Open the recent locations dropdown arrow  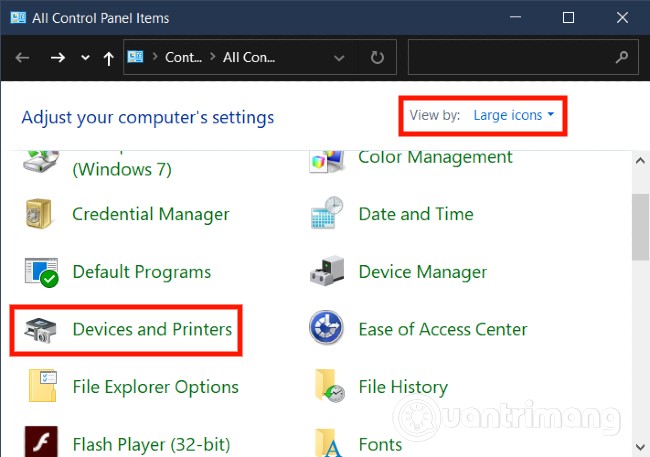85,57
